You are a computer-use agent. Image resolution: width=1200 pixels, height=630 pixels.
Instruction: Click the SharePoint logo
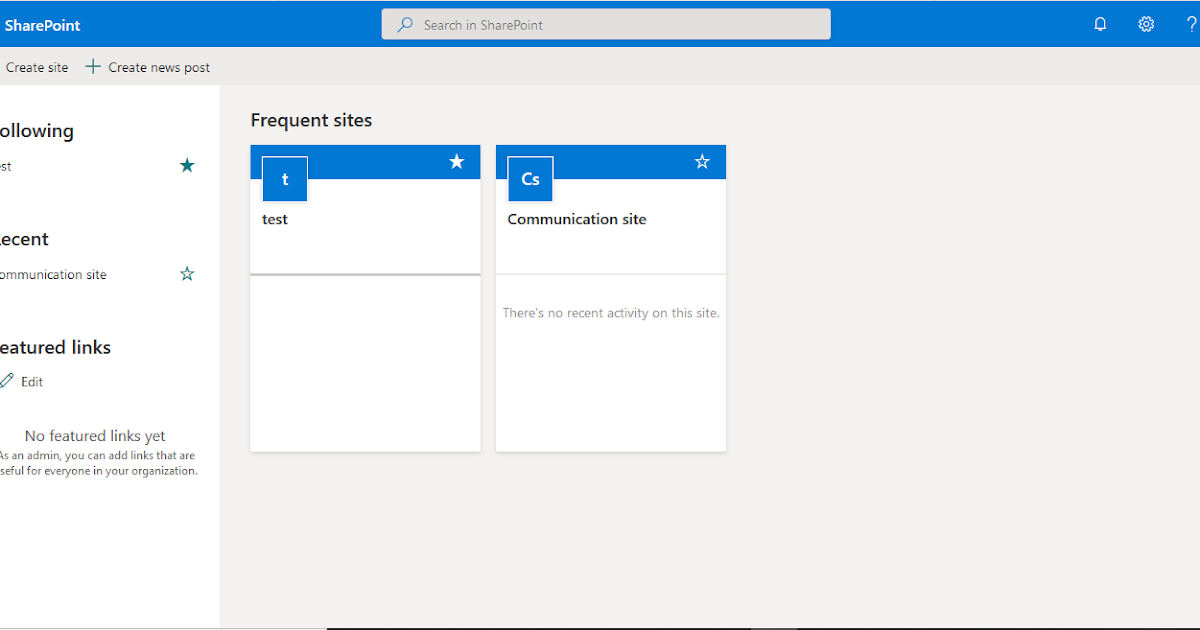point(42,23)
